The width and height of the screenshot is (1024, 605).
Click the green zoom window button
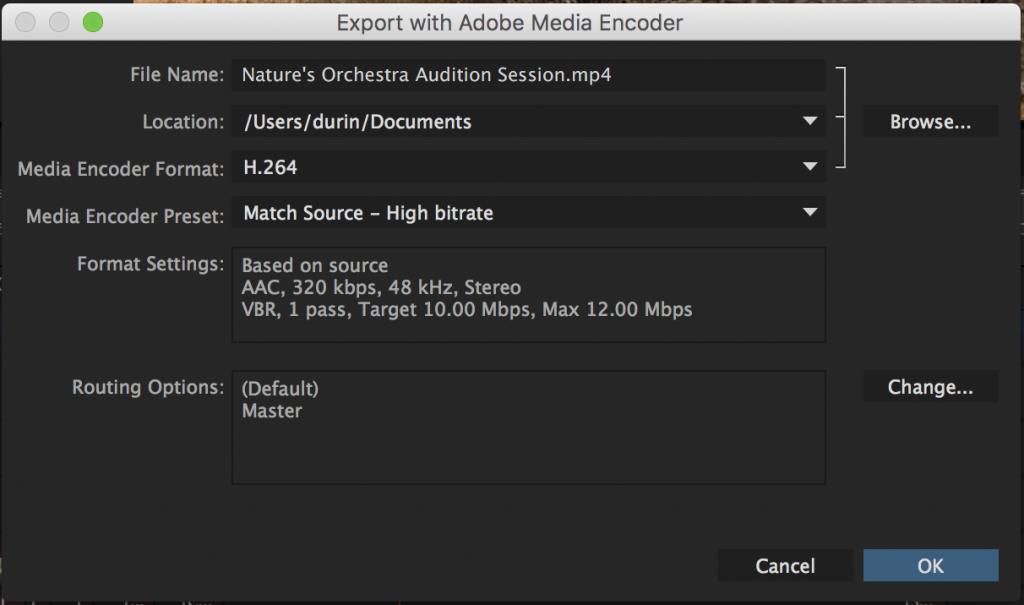pyautogui.click(x=92, y=21)
